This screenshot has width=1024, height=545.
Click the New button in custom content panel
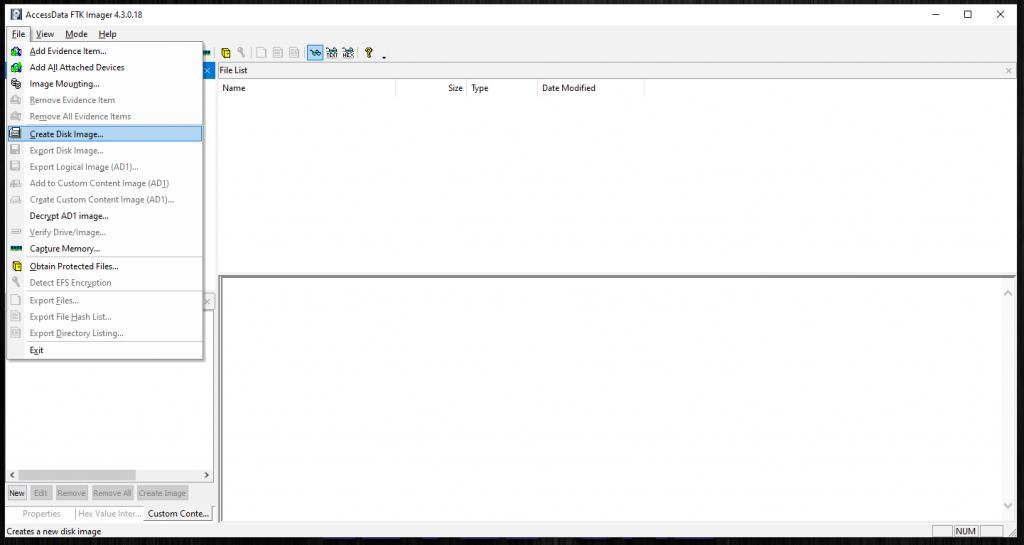coord(17,493)
